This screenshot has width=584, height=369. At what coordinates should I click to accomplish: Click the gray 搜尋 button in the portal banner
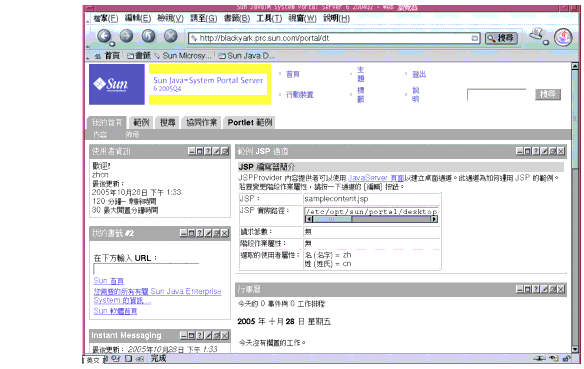coord(548,94)
